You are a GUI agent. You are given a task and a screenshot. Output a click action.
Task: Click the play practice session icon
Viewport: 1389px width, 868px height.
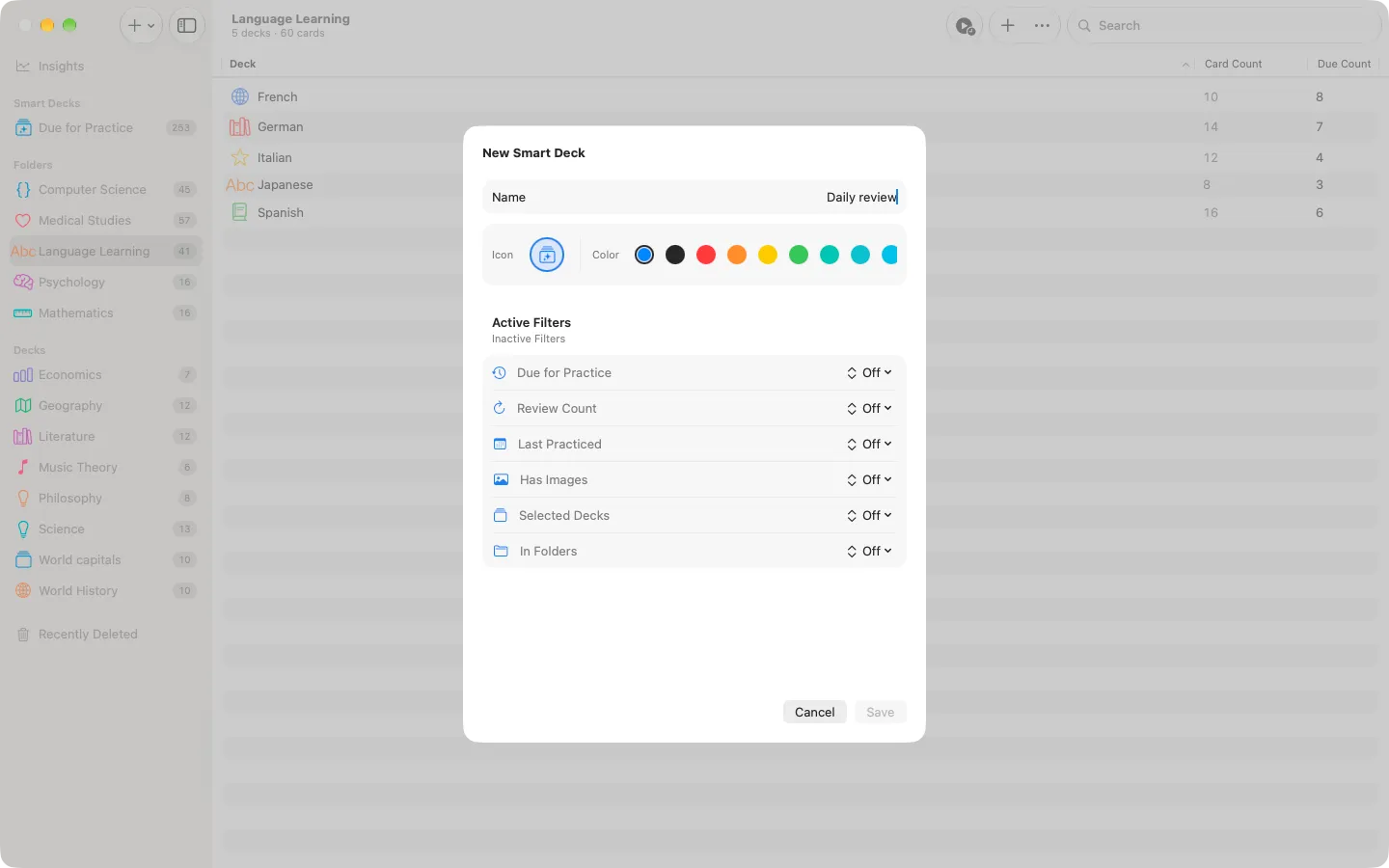tap(965, 26)
